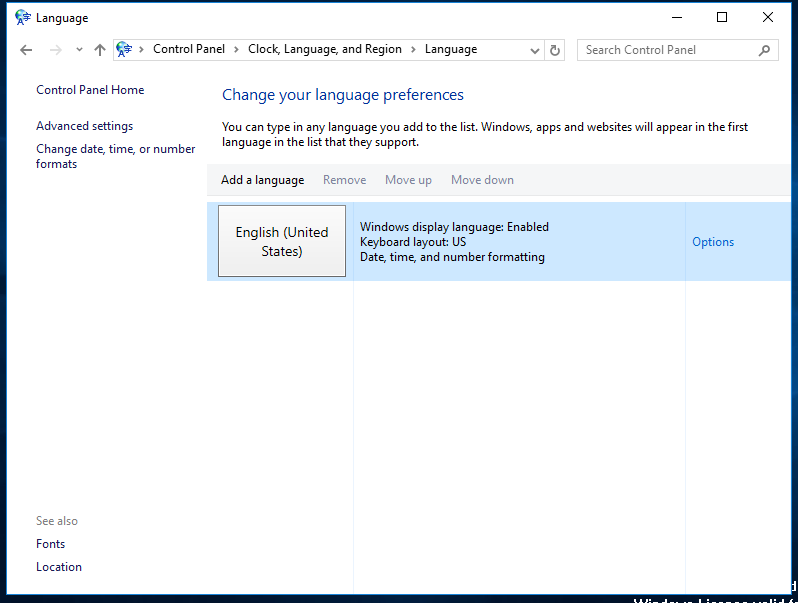This screenshot has width=798, height=603.
Task: Select the Language breadcrumb segment
Action: point(451,49)
